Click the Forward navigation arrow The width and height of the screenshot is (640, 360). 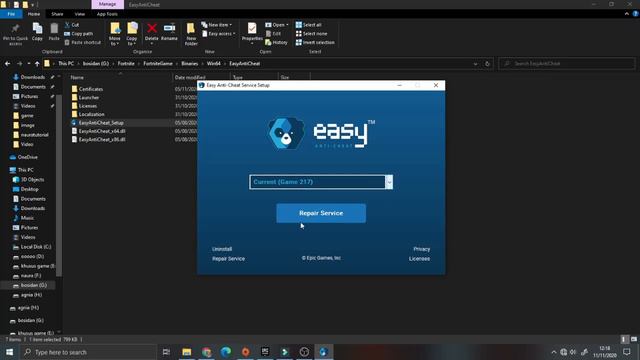(x=19, y=64)
